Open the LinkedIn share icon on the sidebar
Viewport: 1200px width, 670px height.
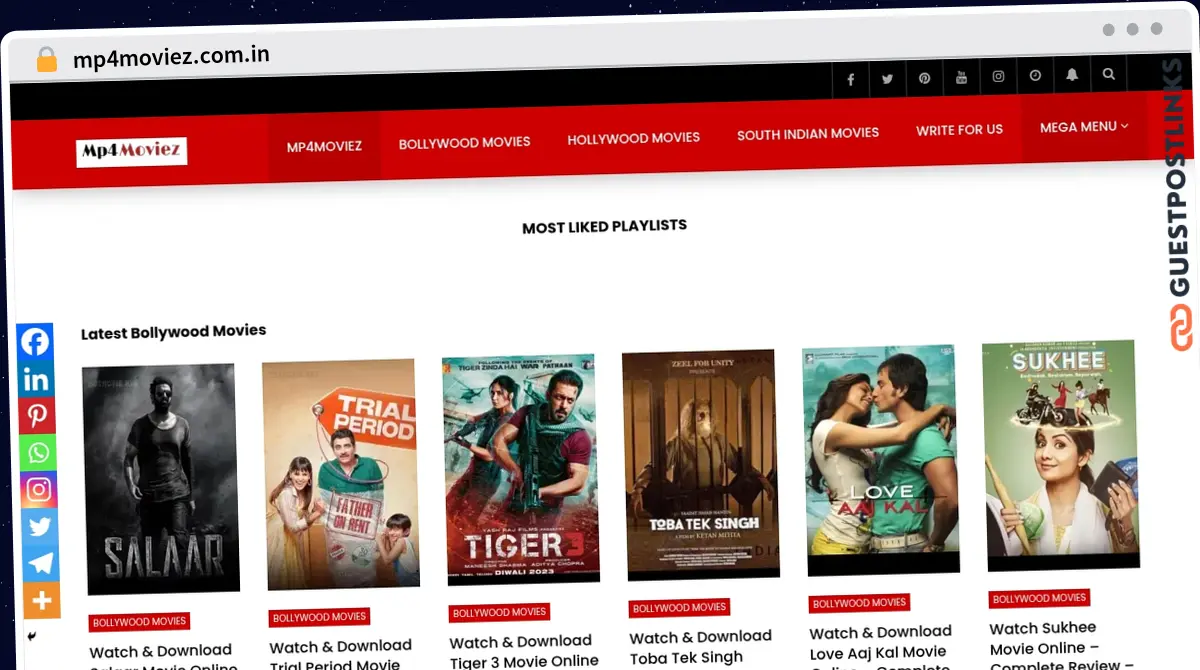click(x=37, y=378)
